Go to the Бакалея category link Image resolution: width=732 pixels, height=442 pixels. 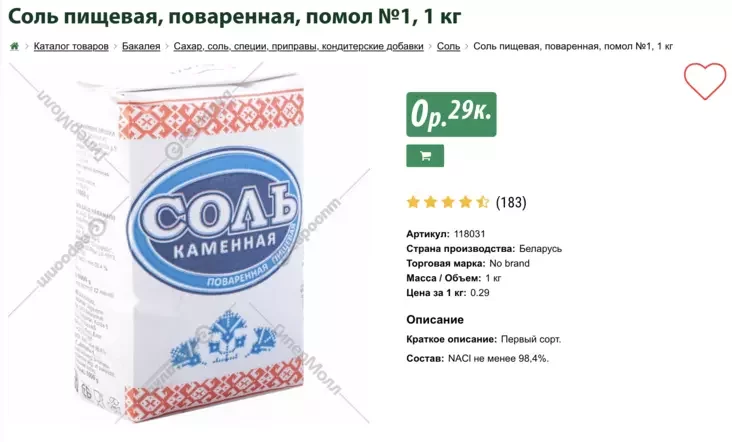click(x=141, y=46)
